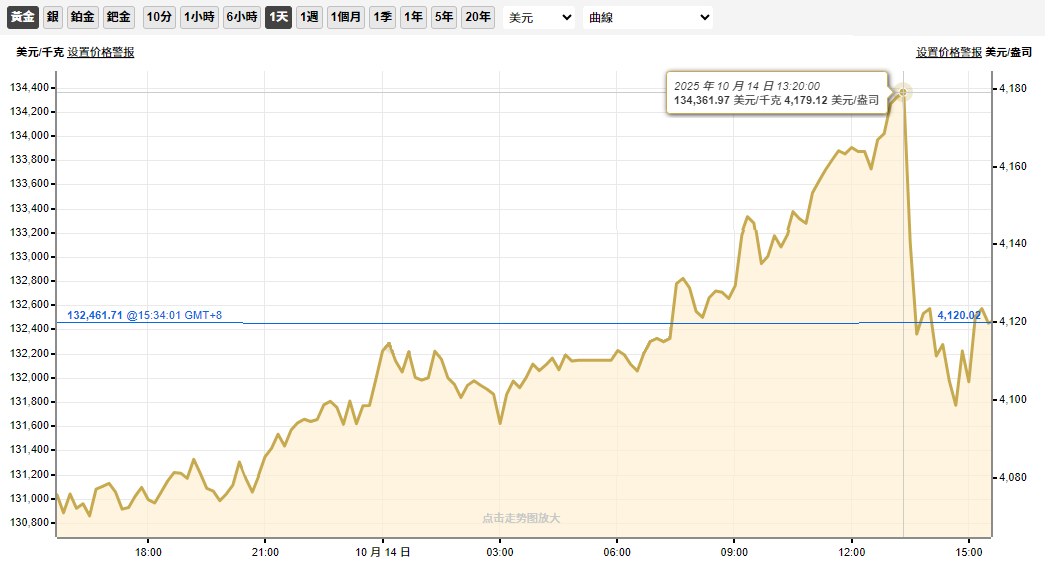
Task: Open the 美元 currency dropdown
Action: point(539,17)
